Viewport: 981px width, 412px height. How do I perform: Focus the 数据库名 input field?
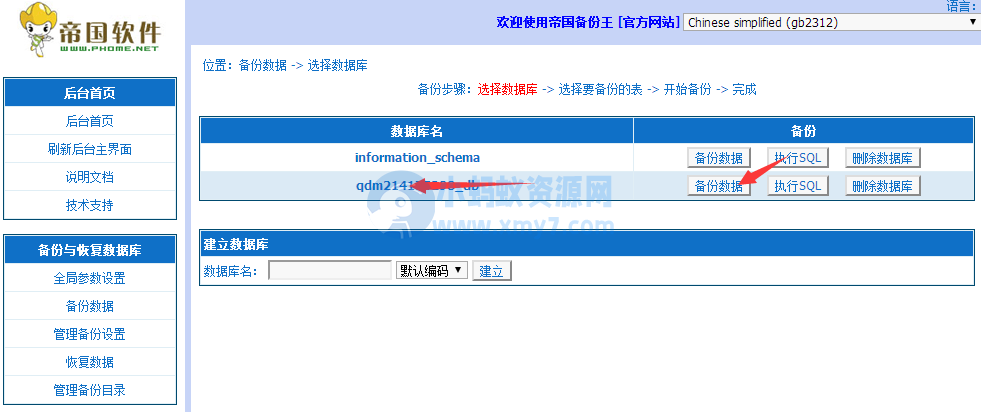pyautogui.click(x=330, y=271)
